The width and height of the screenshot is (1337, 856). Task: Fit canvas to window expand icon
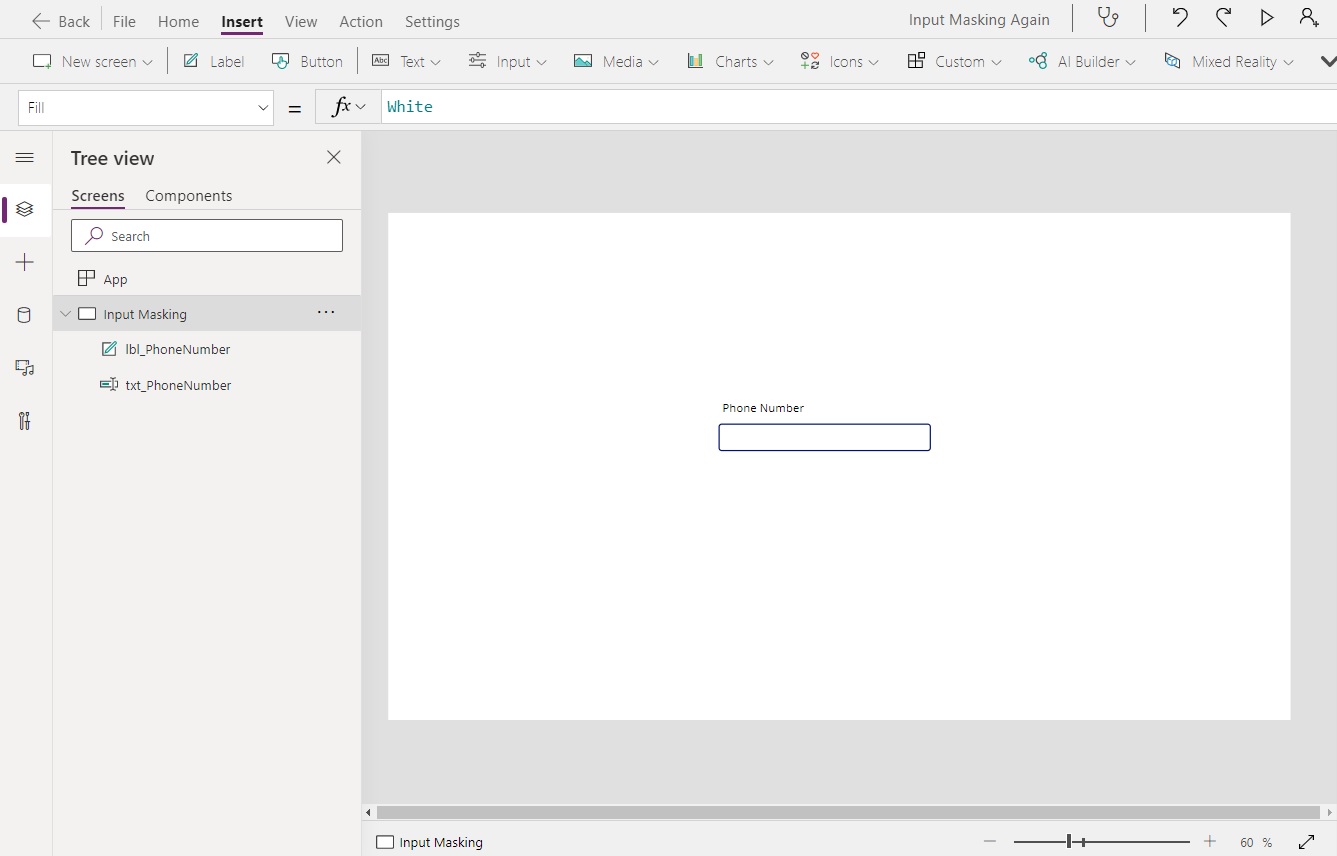(1306, 842)
